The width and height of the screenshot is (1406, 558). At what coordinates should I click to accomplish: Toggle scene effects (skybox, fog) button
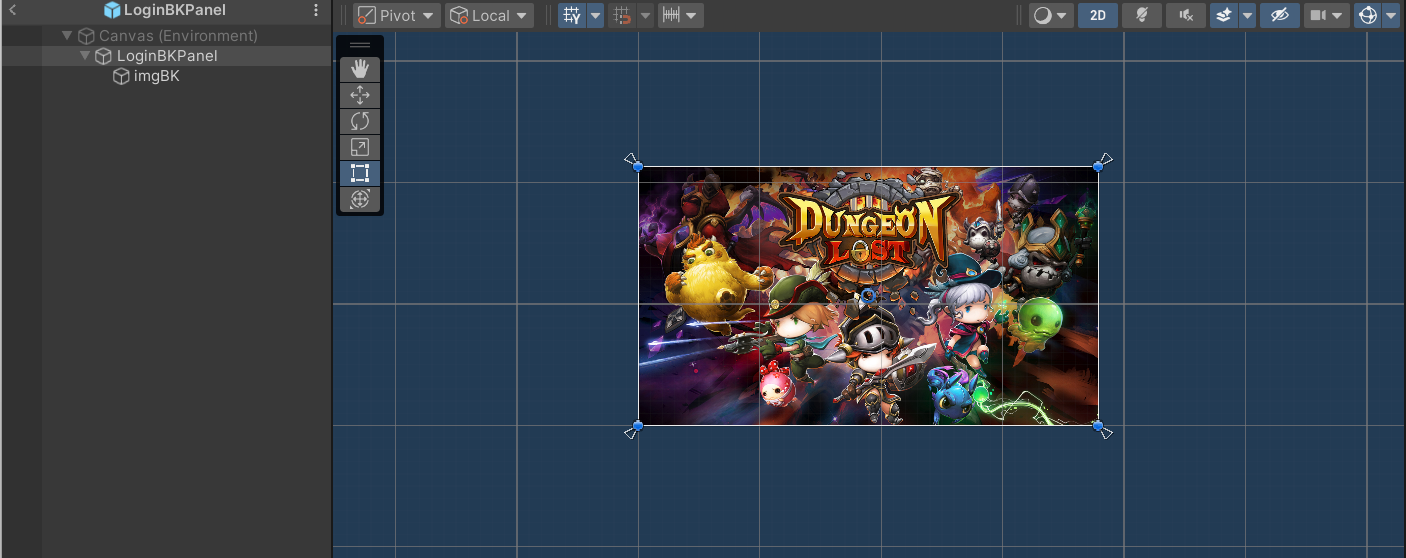coord(1224,15)
